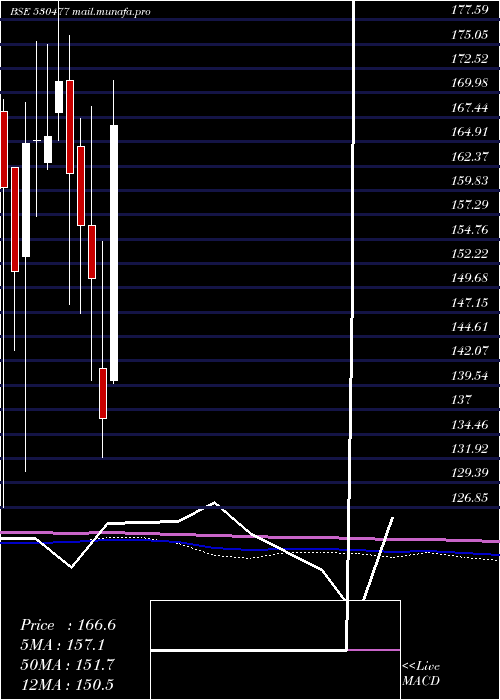Image resolution: width=500 pixels, height=700 pixels.
Task: Click the 177.59 price axis label
Action: point(470,10)
